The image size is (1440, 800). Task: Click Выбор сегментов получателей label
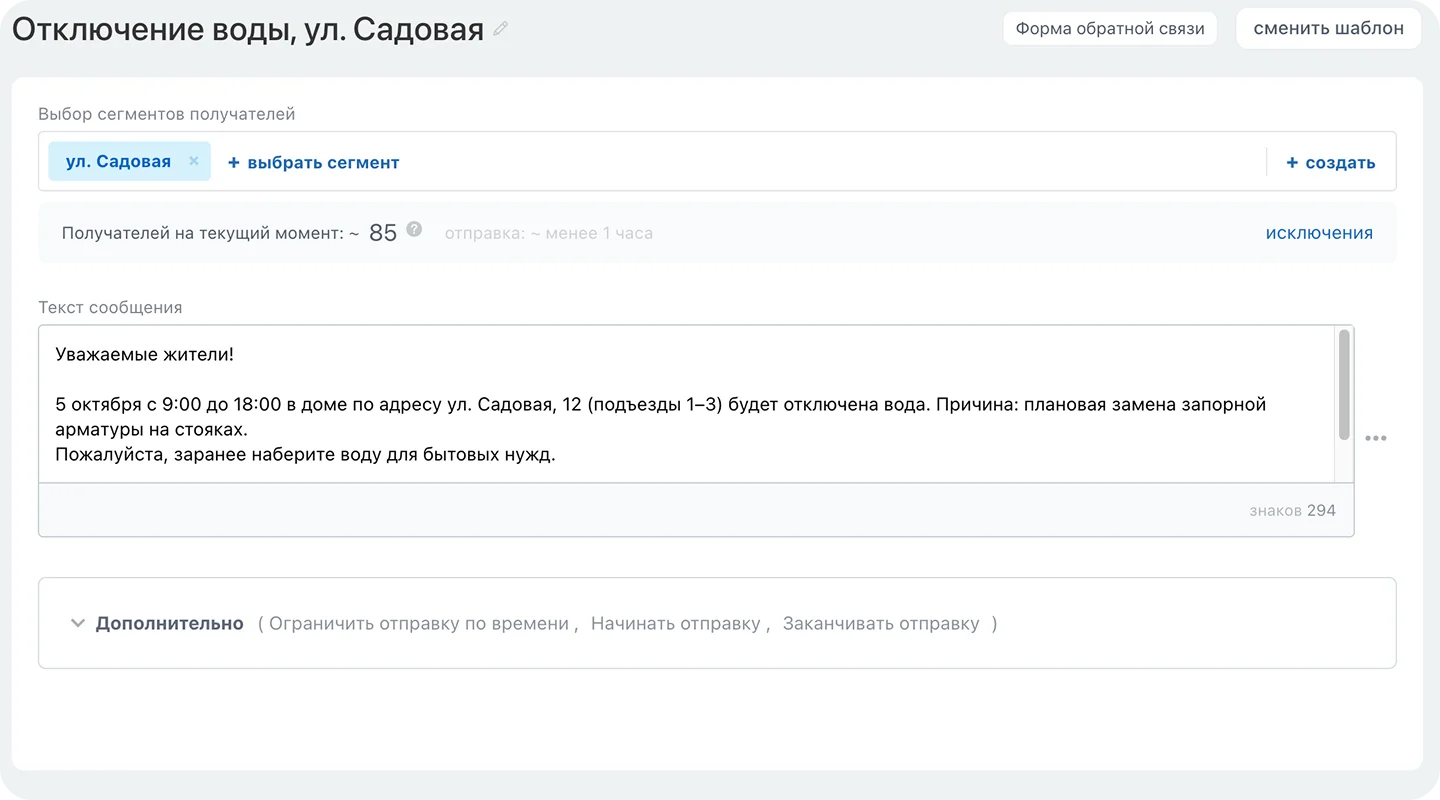[x=167, y=114]
